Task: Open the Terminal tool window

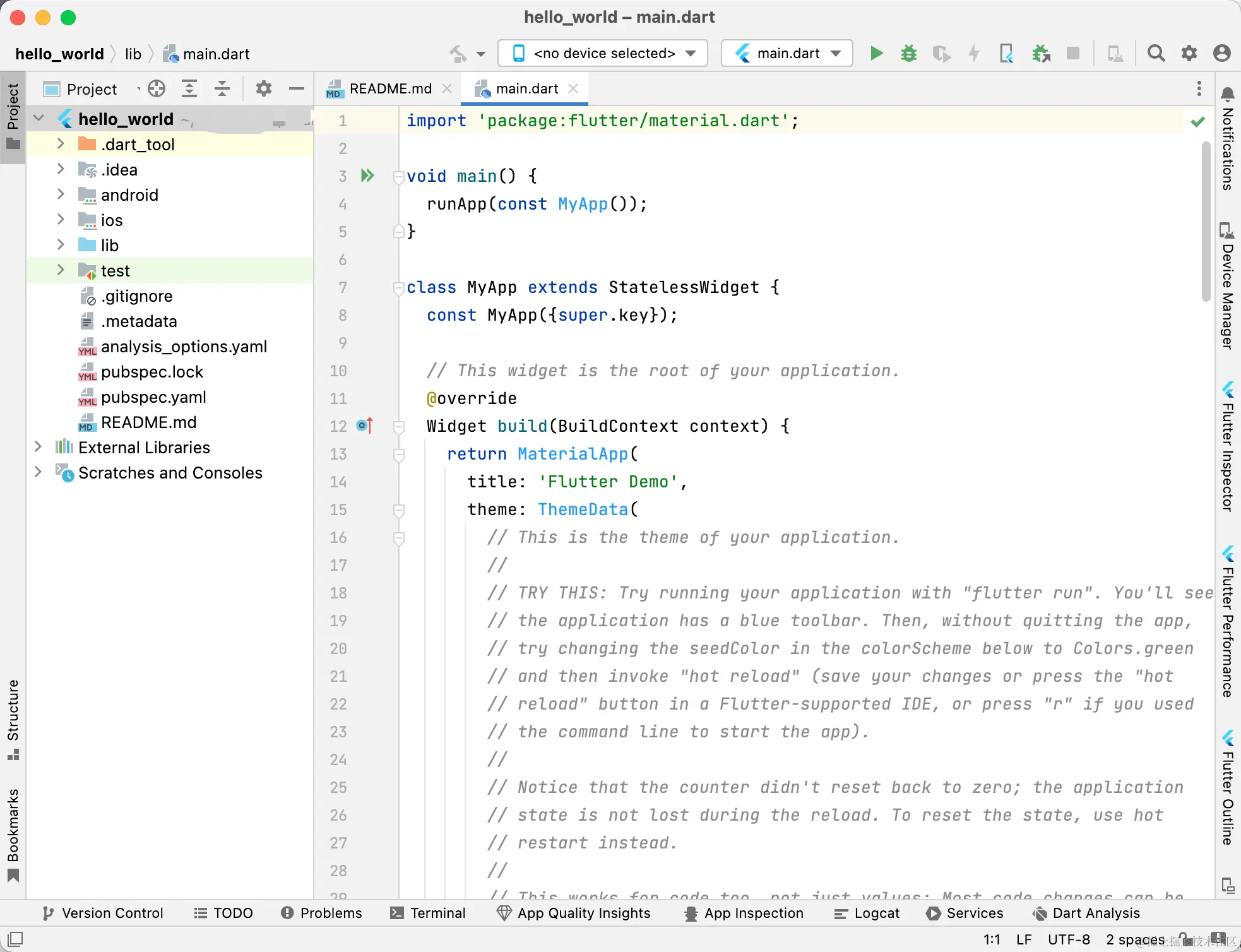Action: click(x=428, y=913)
